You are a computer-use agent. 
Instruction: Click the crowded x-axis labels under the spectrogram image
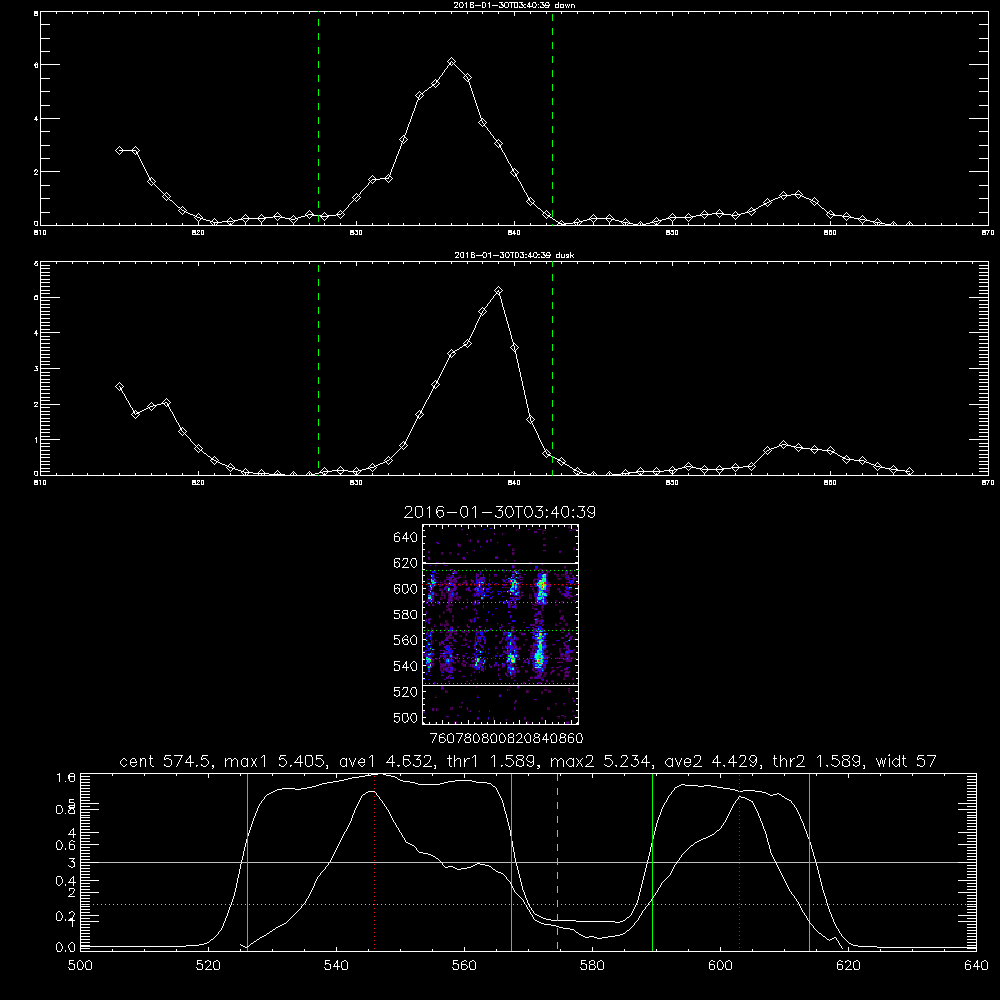(507, 739)
